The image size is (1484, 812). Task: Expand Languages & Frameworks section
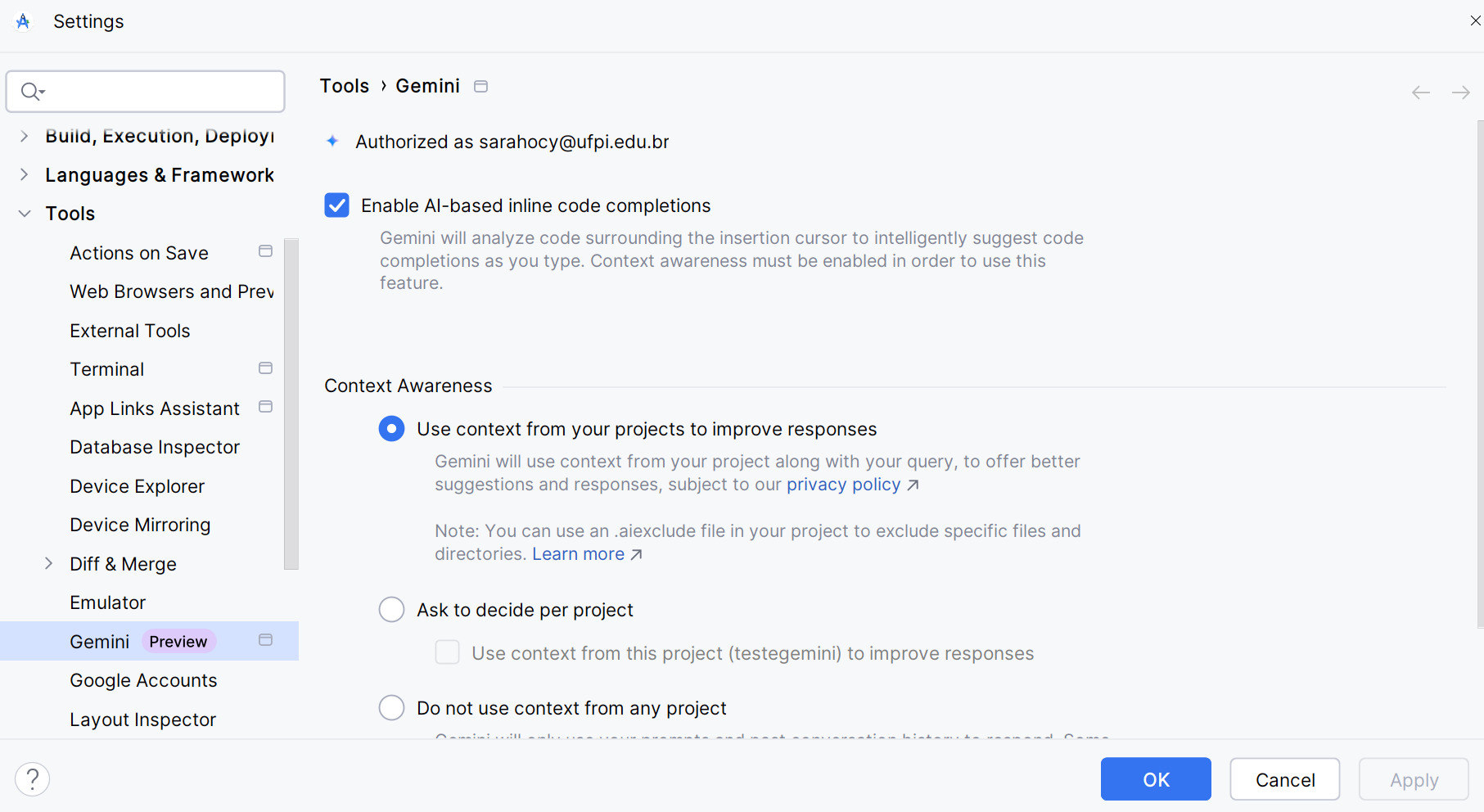tap(25, 174)
